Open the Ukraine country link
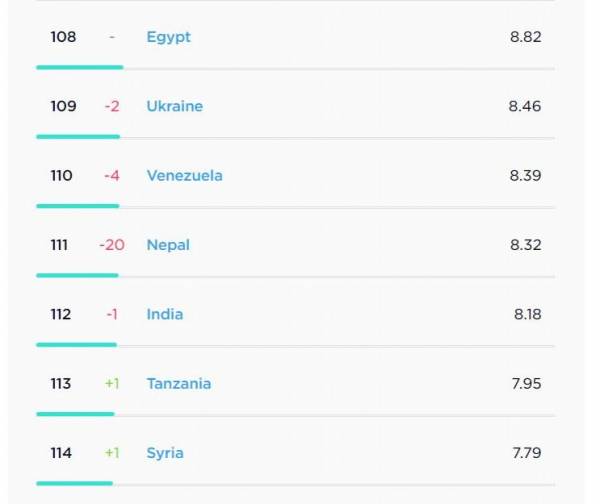Screen dimensions: 600x504 point(174,106)
